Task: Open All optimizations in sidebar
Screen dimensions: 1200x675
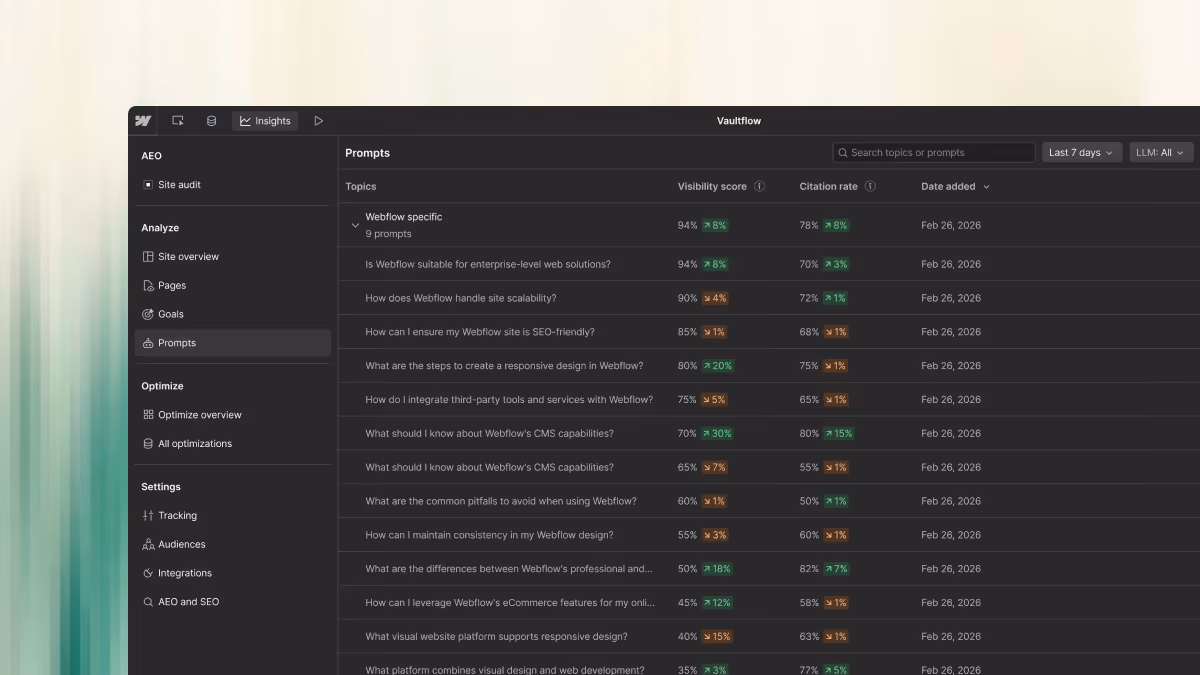Action: (x=233, y=444)
